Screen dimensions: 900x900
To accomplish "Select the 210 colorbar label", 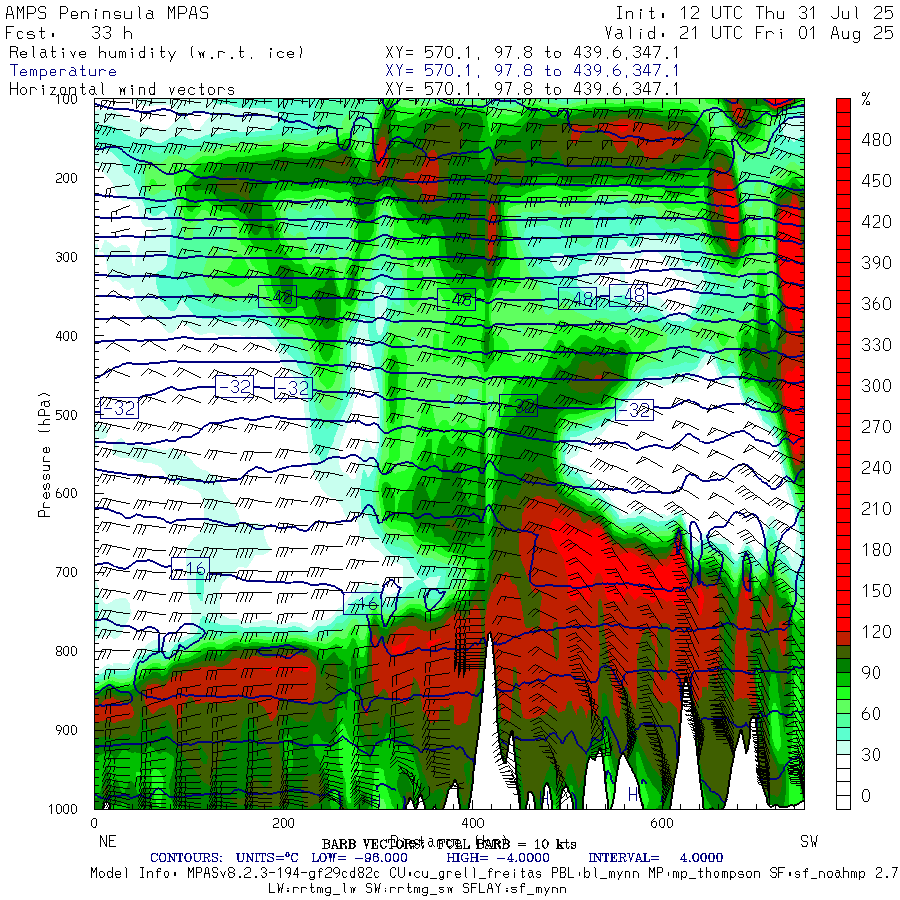I will [876, 509].
